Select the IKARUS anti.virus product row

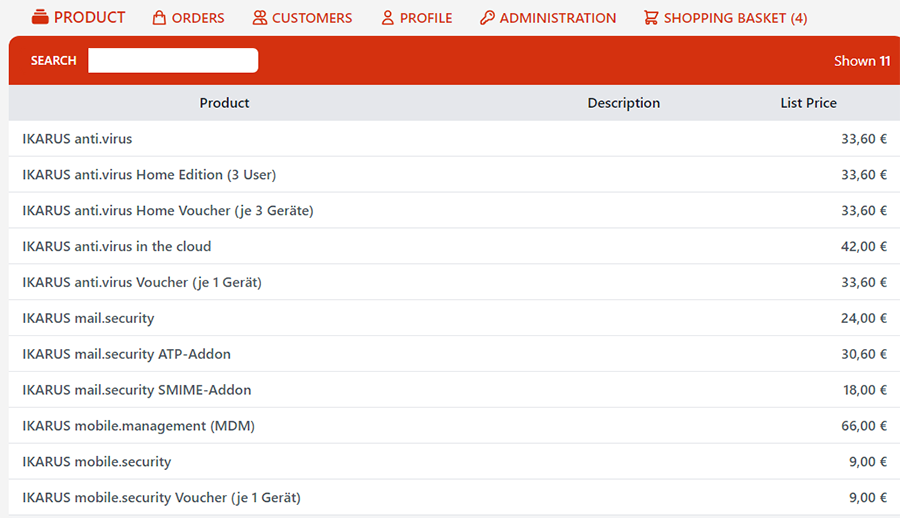(454, 138)
